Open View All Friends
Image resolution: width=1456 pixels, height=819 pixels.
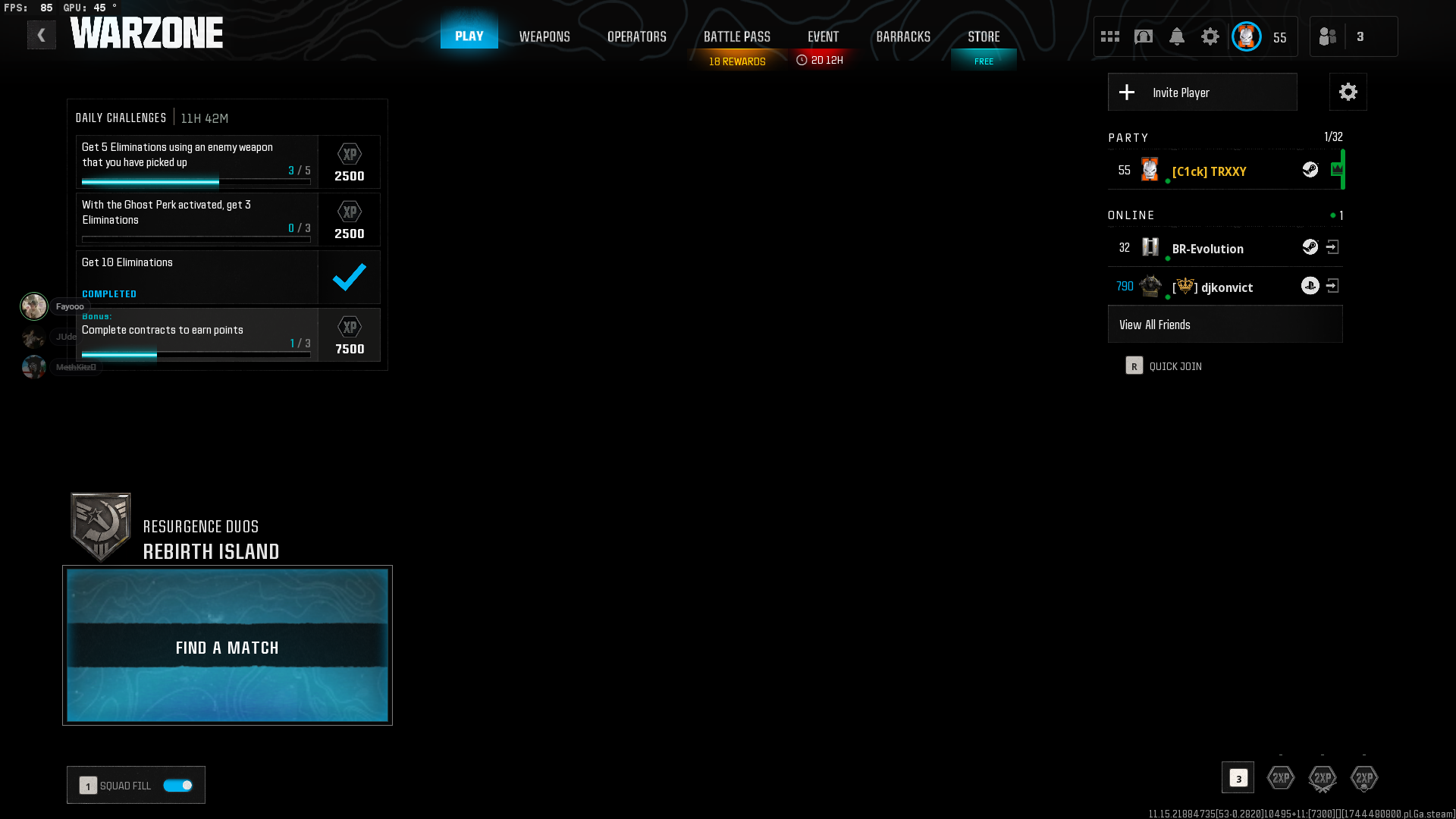pos(1225,325)
